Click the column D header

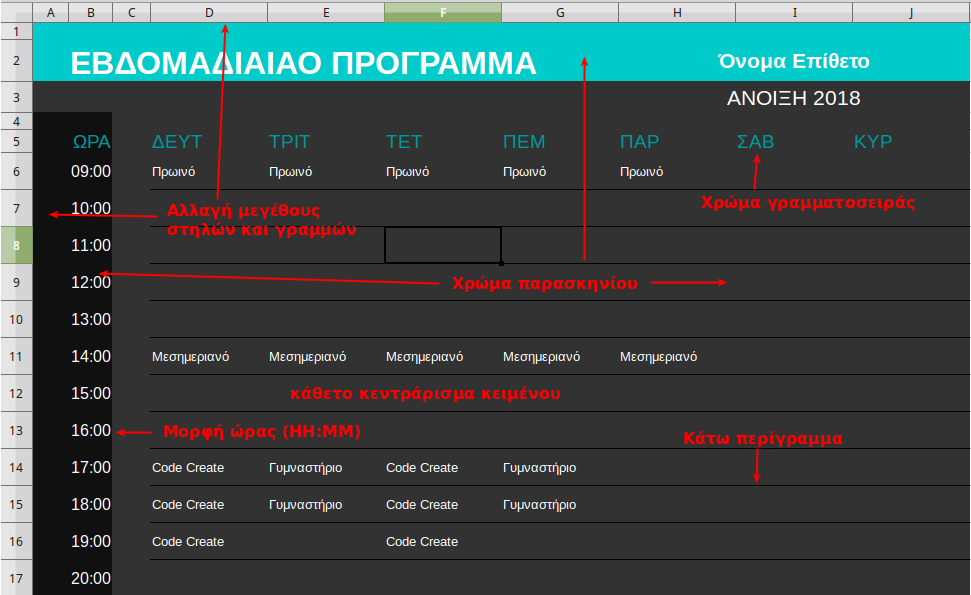(x=208, y=12)
